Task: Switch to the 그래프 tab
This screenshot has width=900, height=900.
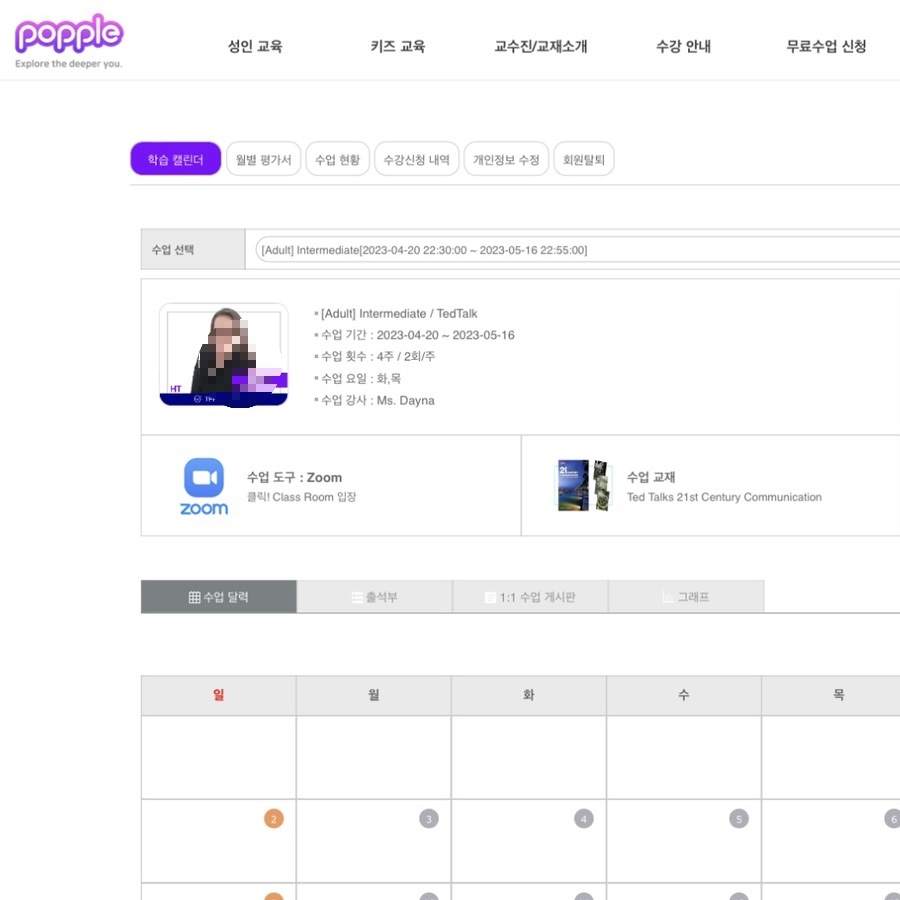Action: point(686,597)
